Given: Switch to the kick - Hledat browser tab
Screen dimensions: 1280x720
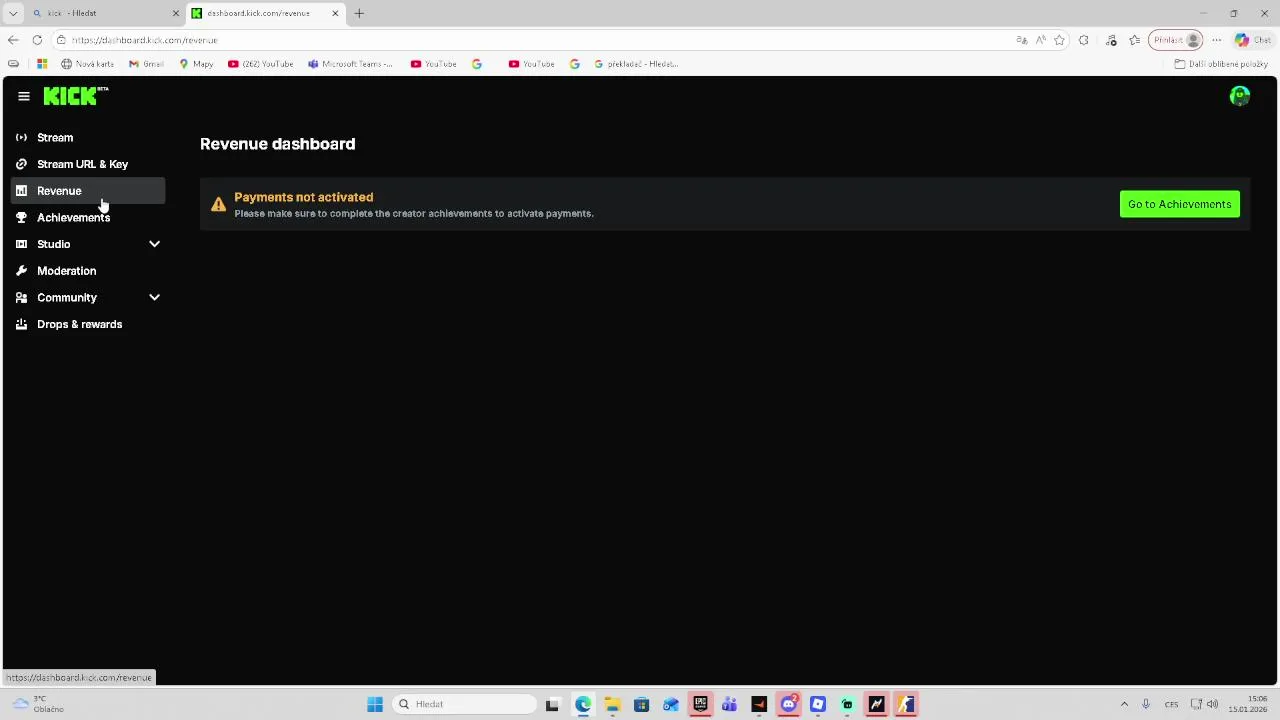Looking at the screenshot, I should [x=105, y=13].
